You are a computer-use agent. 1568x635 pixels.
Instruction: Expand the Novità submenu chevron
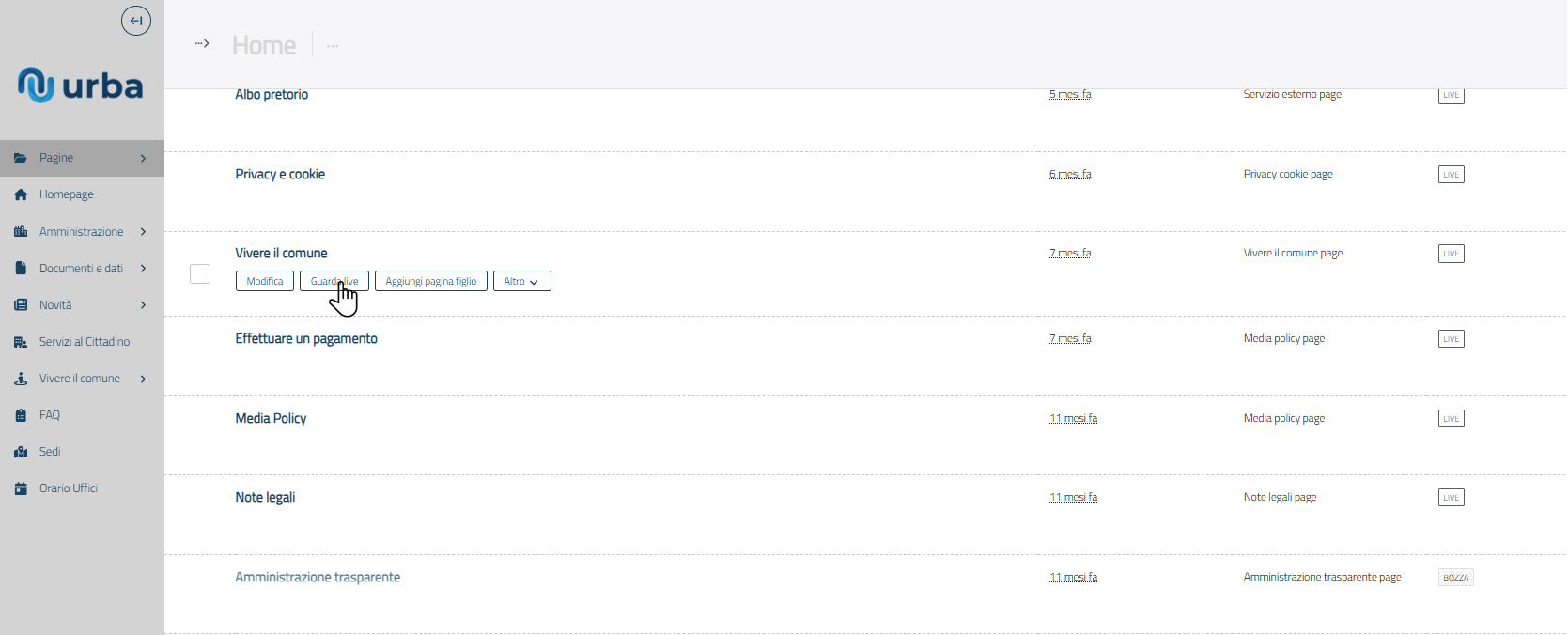[x=143, y=304]
